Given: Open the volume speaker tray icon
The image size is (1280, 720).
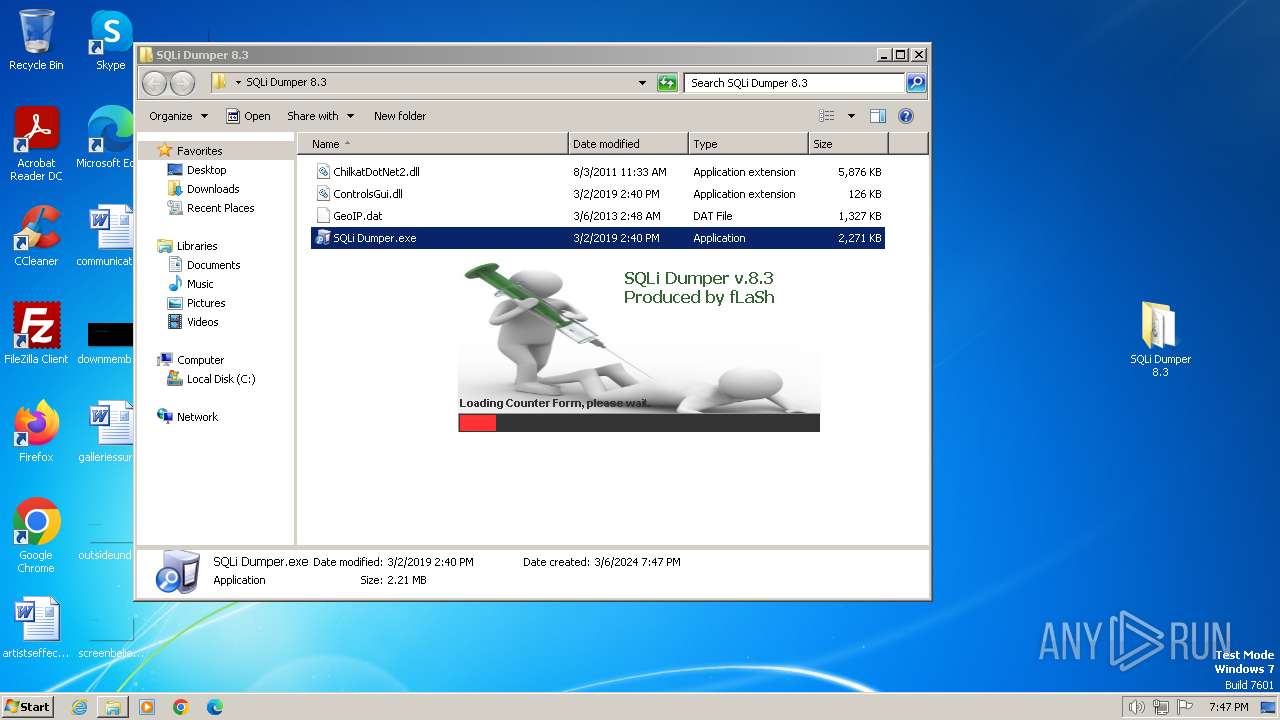Looking at the screenshot, I should [x=1136, y=707].
